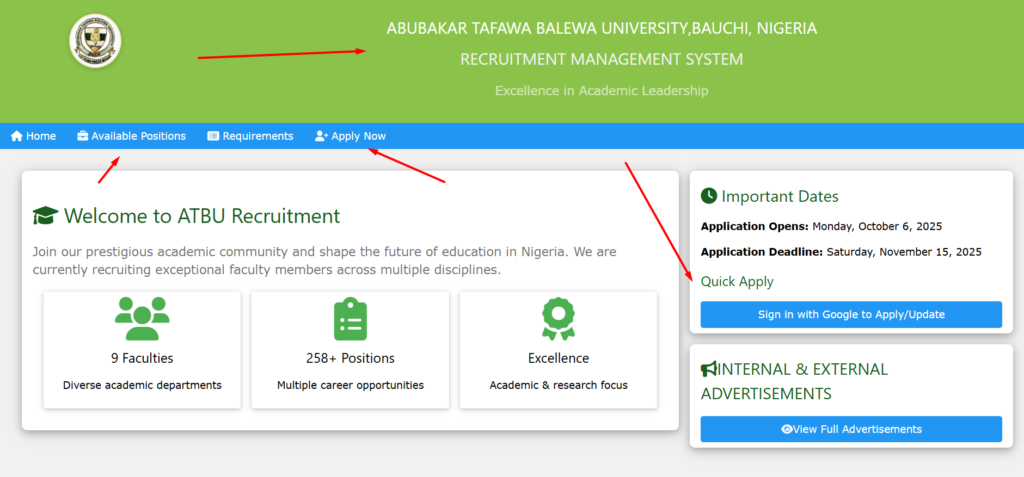
Task: Click the clipboard icon above 258+ Positions
Action: (351, 319)
